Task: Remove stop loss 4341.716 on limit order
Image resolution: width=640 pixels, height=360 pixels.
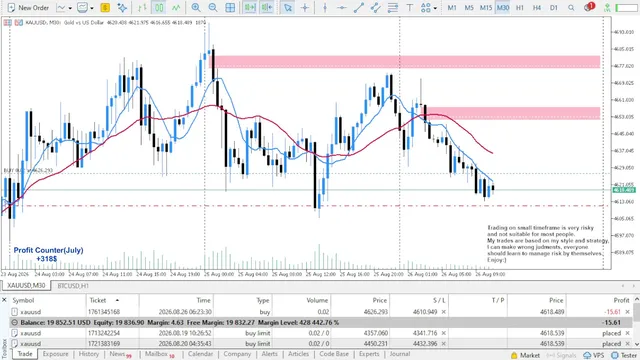Action: [444, 333]
